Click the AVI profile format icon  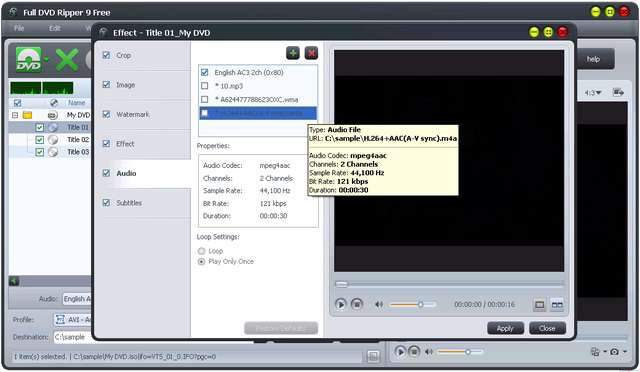tap(60, 319)
